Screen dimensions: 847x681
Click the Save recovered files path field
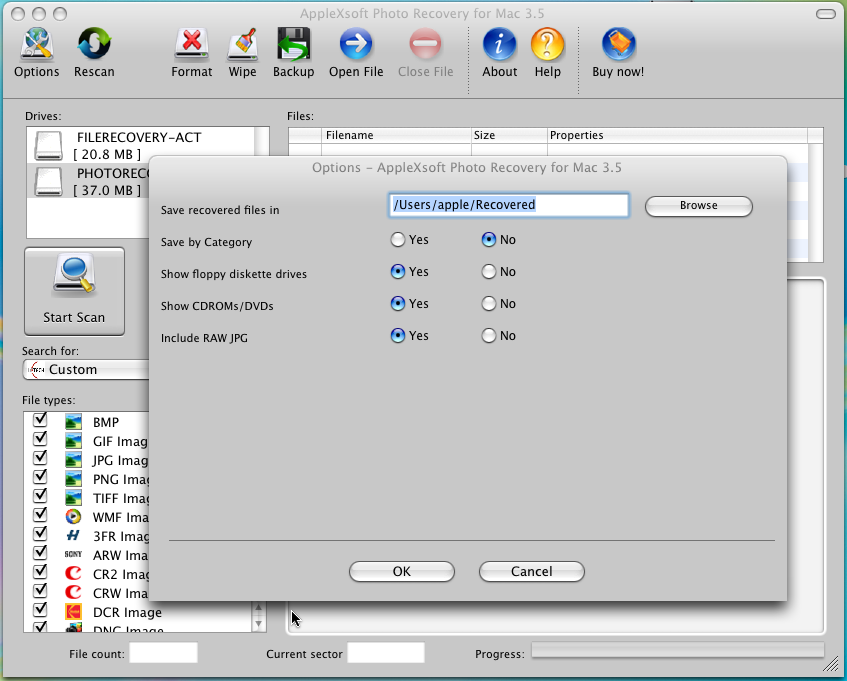[x=508, y=205]
